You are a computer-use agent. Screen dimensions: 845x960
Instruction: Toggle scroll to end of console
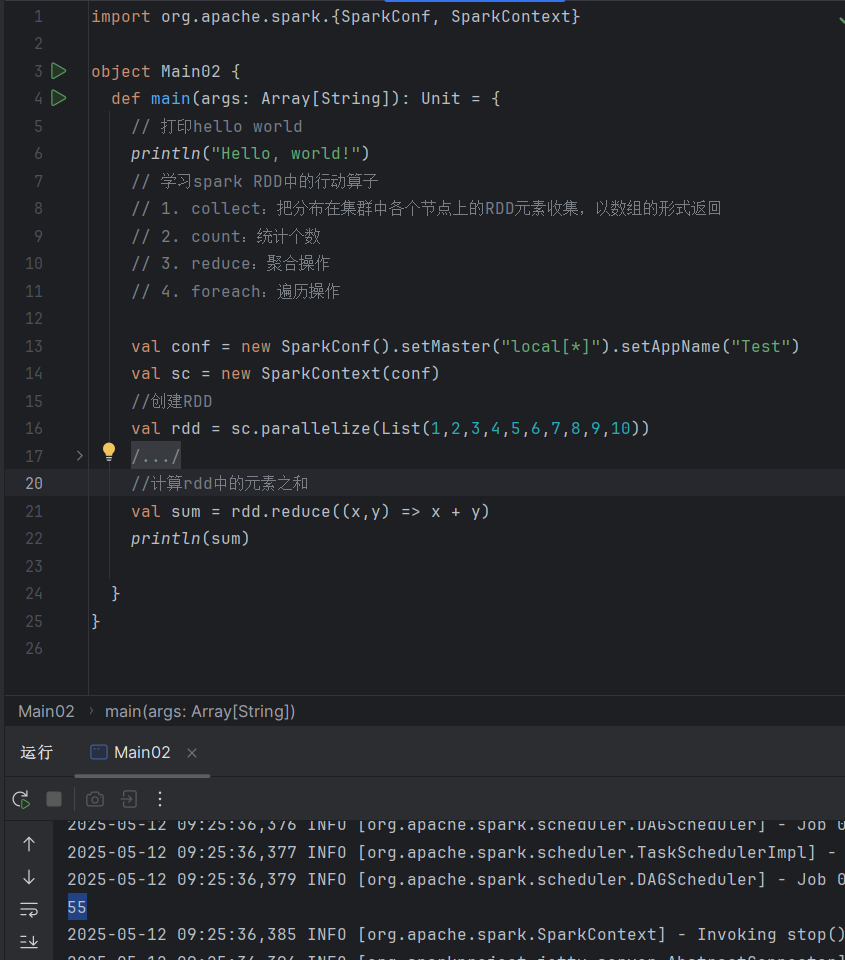pyautogui.click(x=29, y=942)
